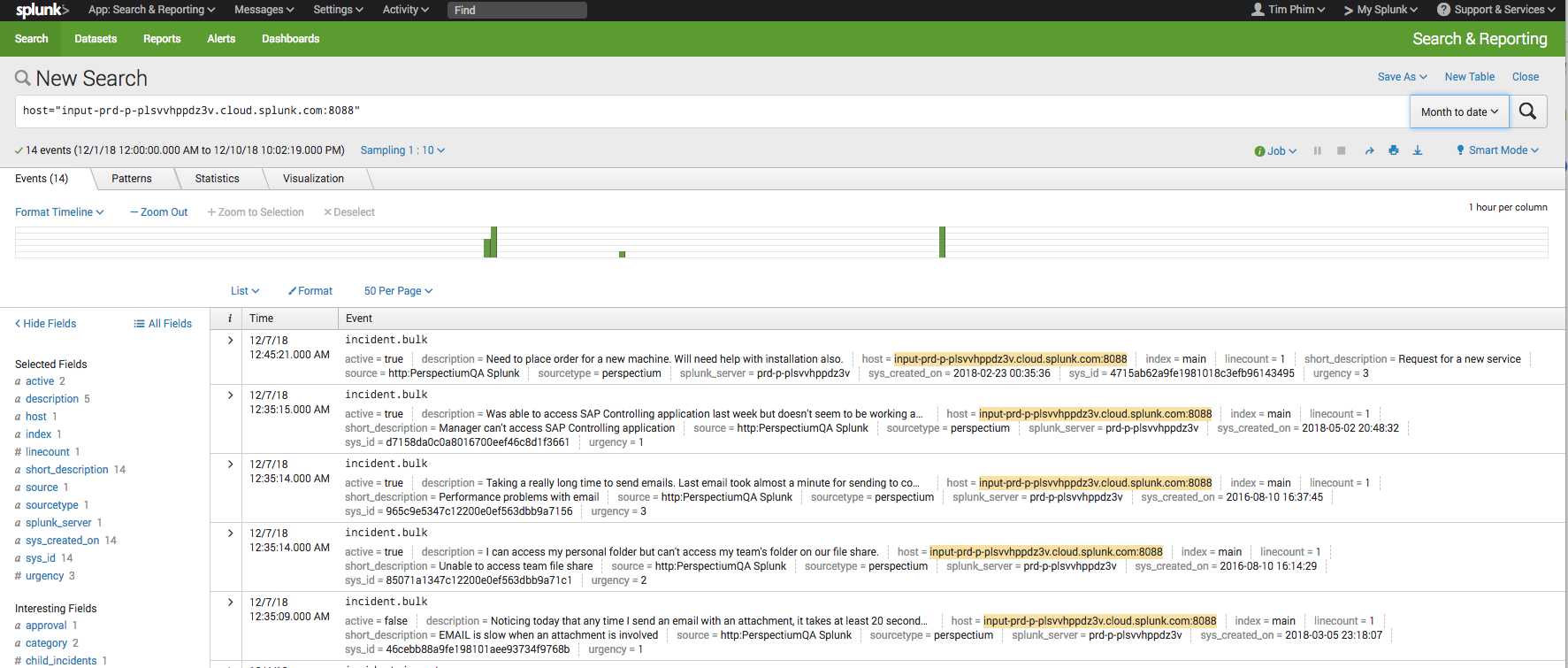Open the Format Timeline dropdown
1568x668 pixels.
[59, 212]
